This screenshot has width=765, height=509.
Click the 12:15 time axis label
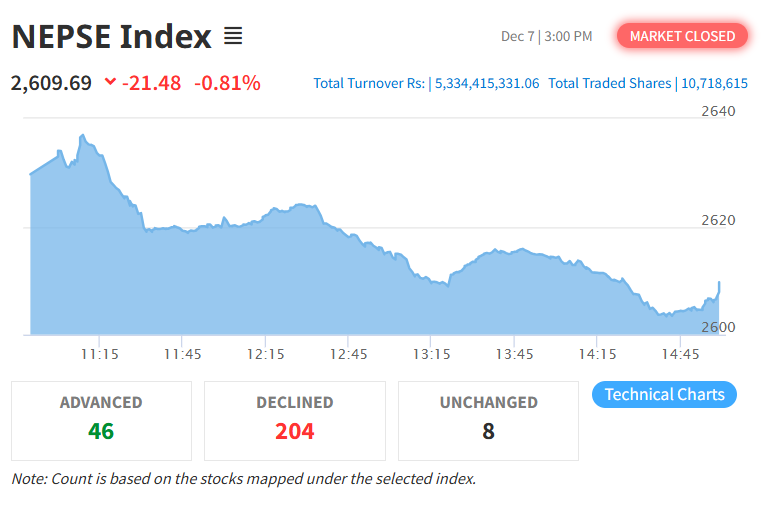pyautogui.click(x=266, y=353)
